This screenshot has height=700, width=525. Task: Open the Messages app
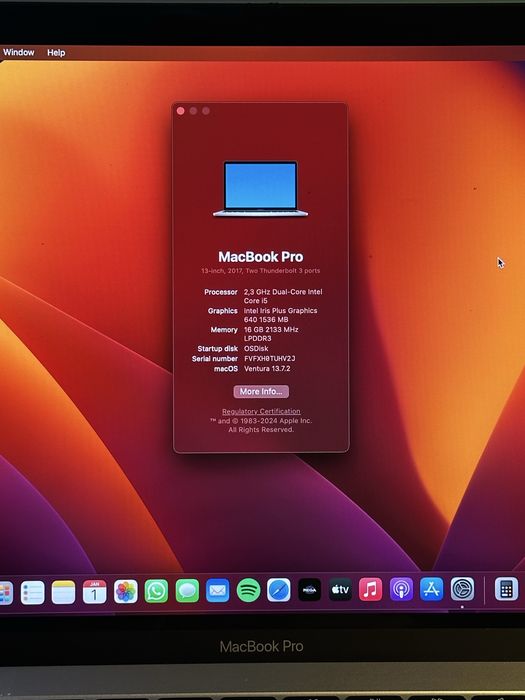click(x=187, y=591)
